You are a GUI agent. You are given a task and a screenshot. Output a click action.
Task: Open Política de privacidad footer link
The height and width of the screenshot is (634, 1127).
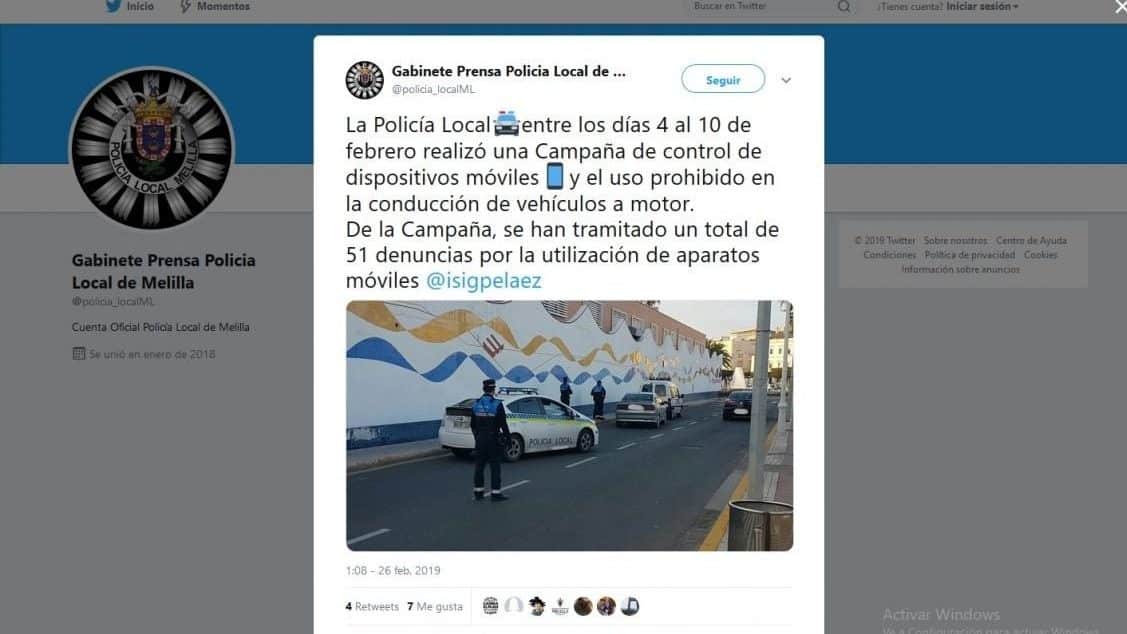click(x=970, y=255)
